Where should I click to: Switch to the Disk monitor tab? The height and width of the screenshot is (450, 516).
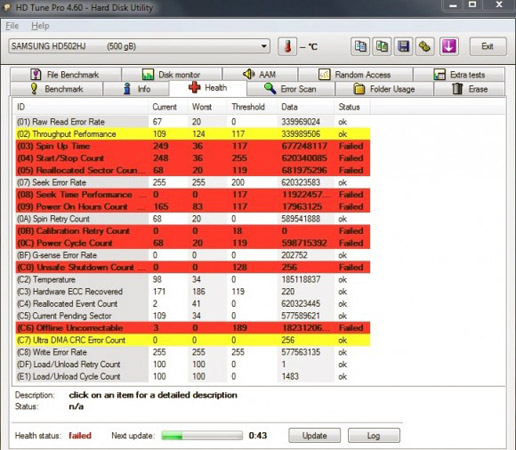(x=172, y=74)
